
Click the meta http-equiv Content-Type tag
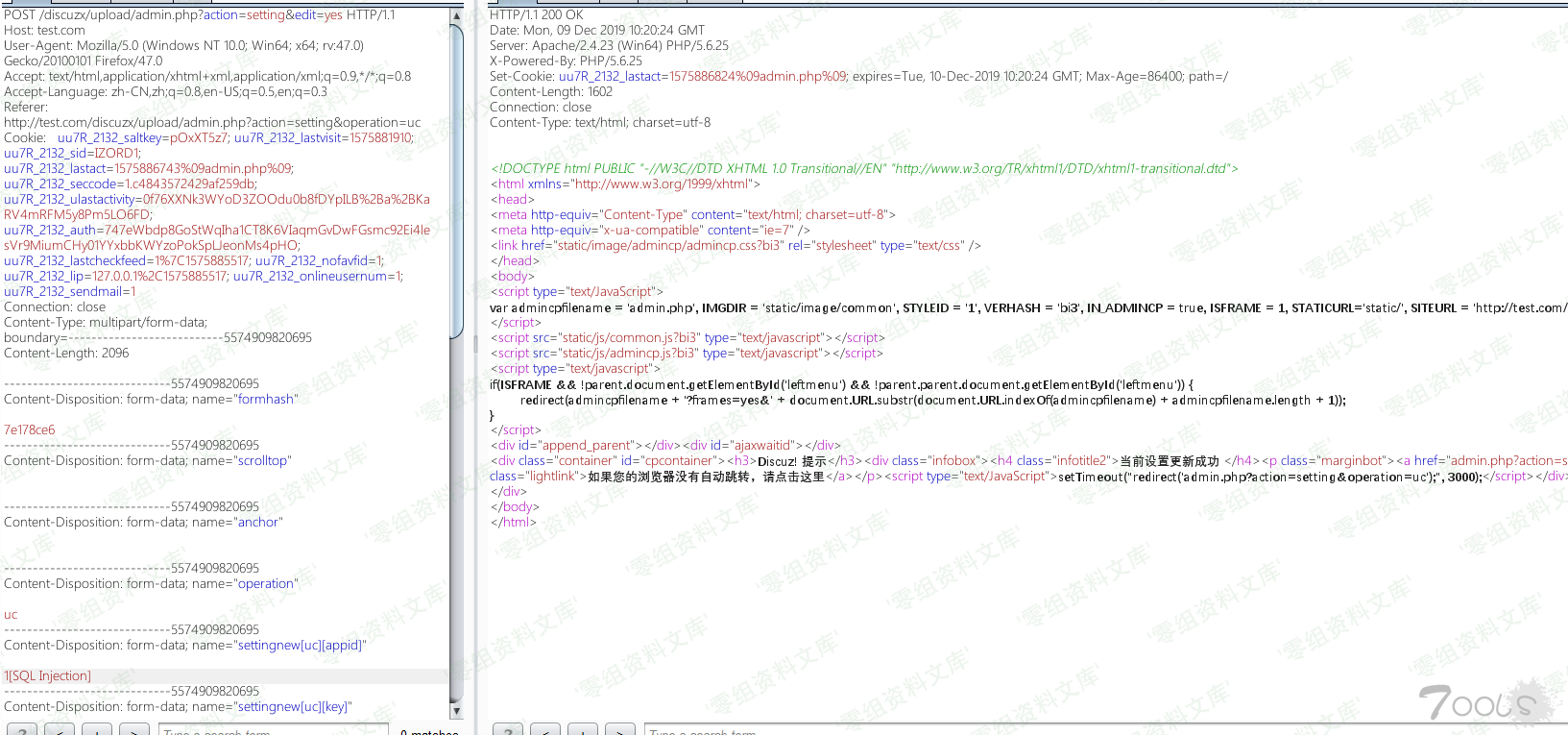click(693, 214)
